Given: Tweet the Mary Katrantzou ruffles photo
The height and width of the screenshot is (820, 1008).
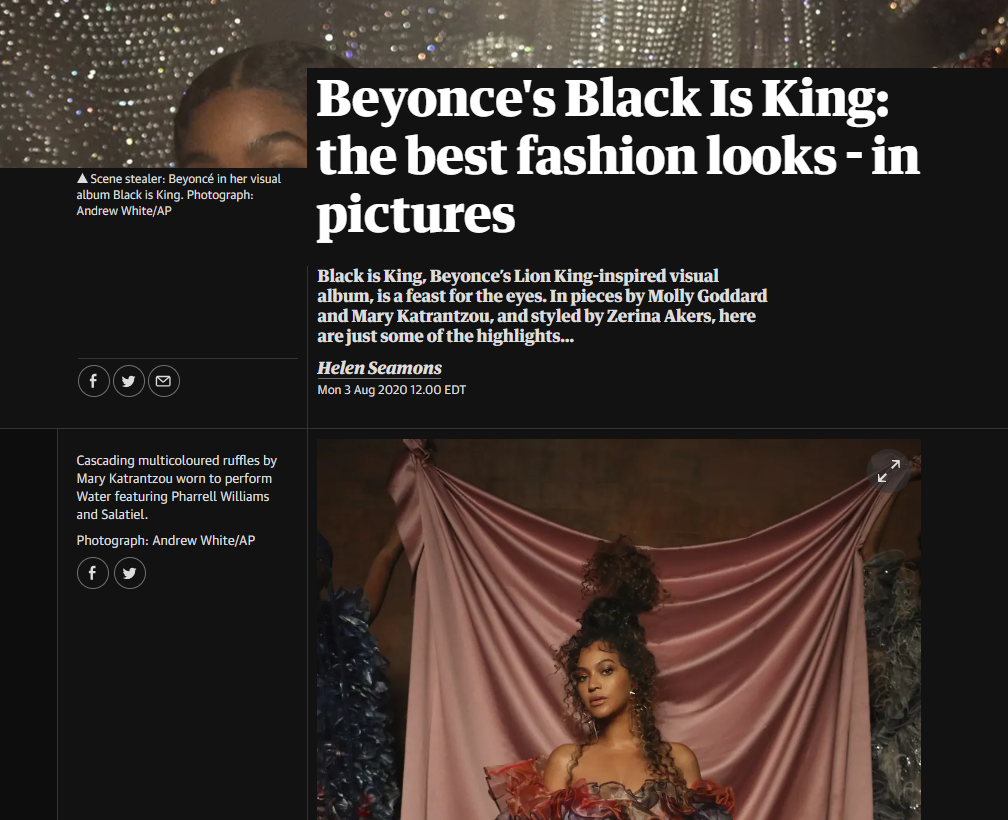Looking at the screenshot, I should [129, 572].
